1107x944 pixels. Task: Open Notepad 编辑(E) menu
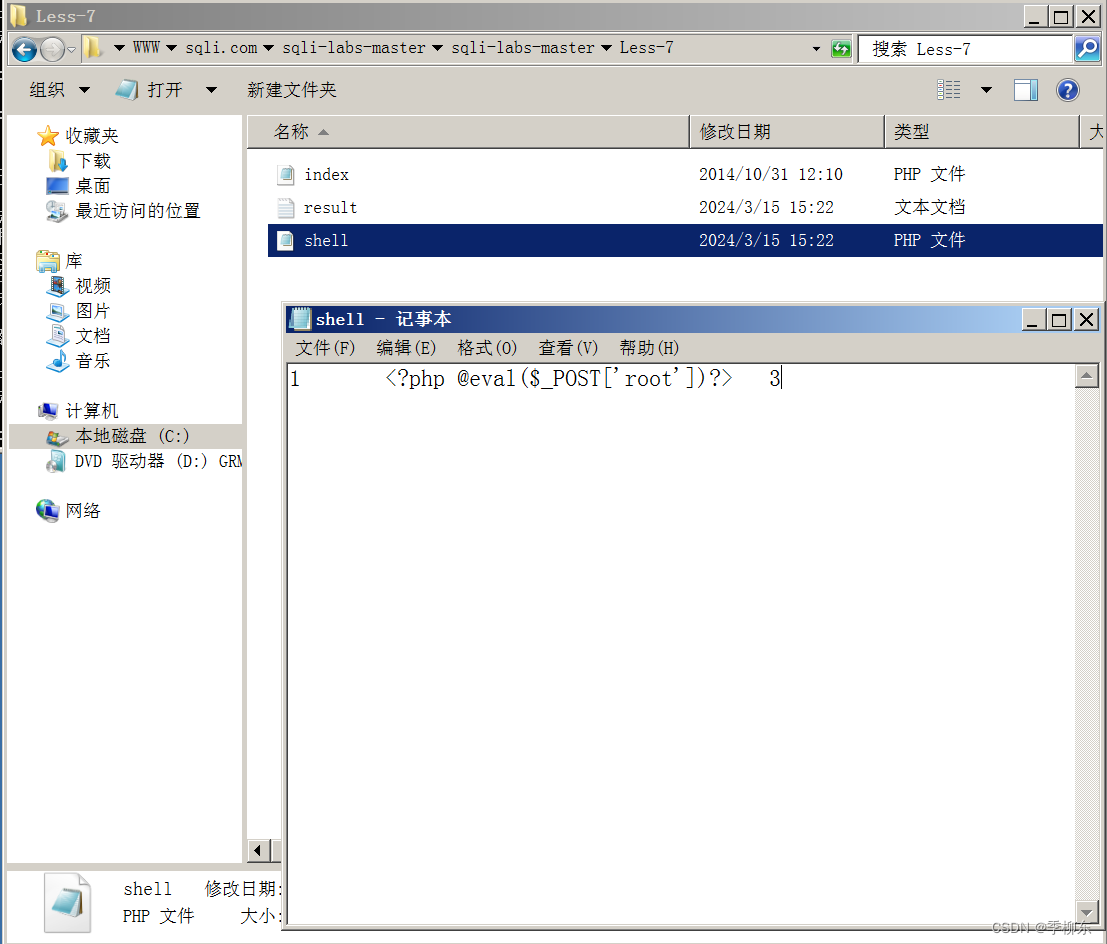click(x=406, y=348)
